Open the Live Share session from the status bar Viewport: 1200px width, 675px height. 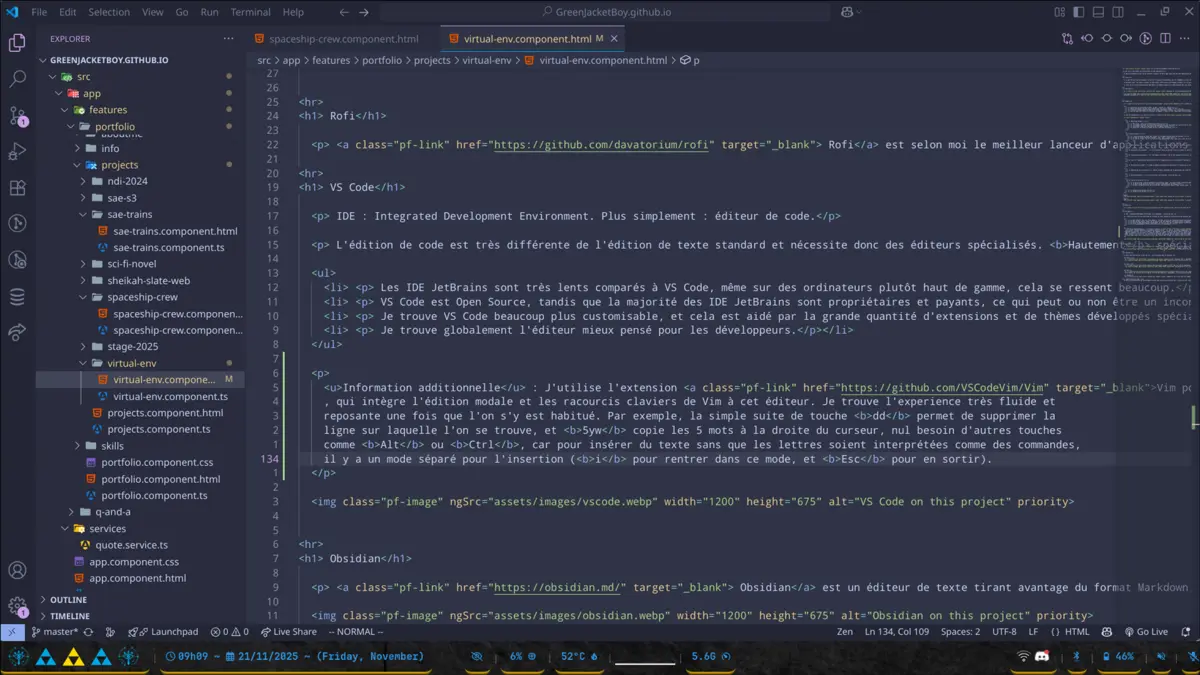tap(288, 631)
